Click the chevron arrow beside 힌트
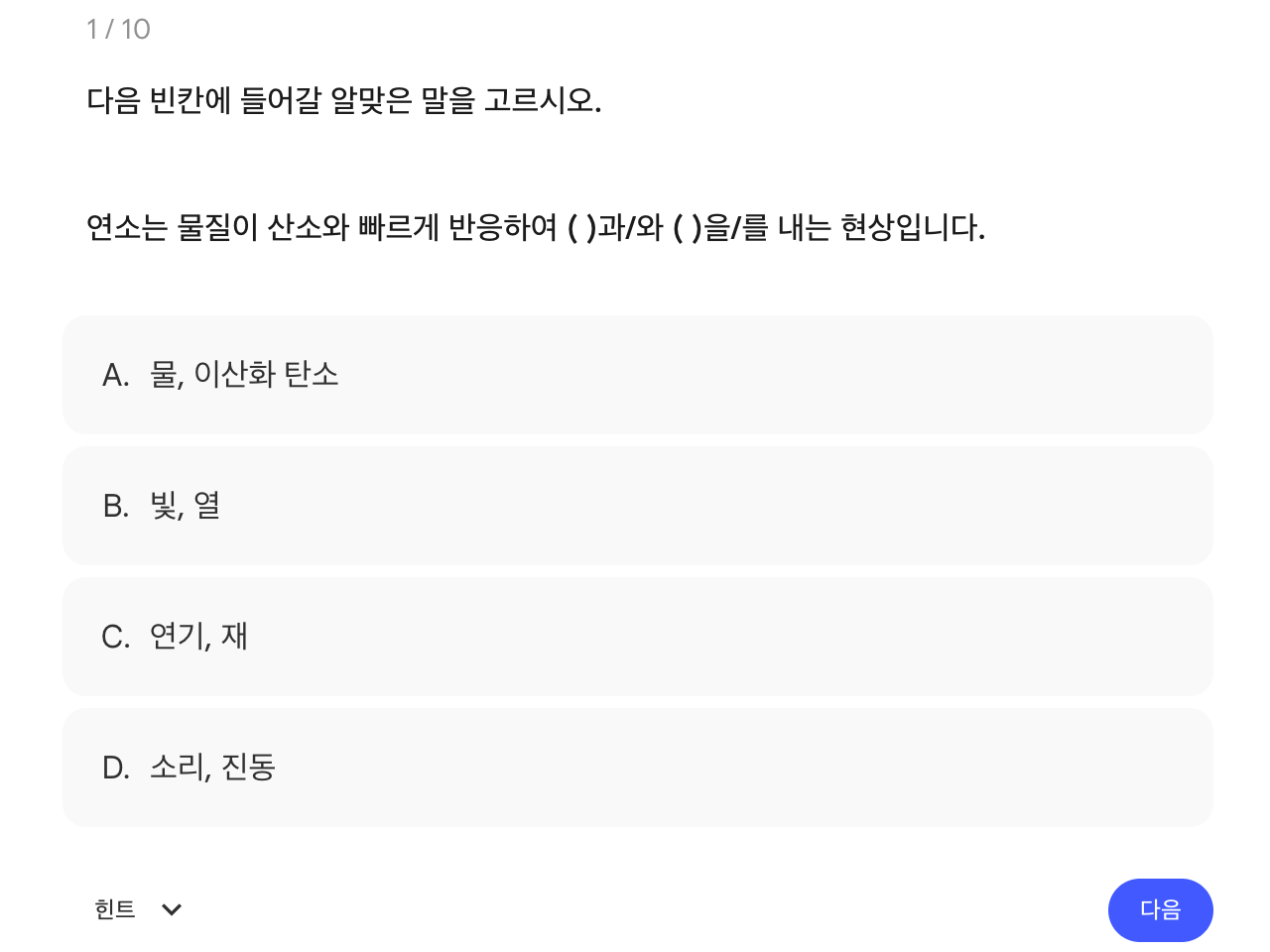 click(172, 909)
